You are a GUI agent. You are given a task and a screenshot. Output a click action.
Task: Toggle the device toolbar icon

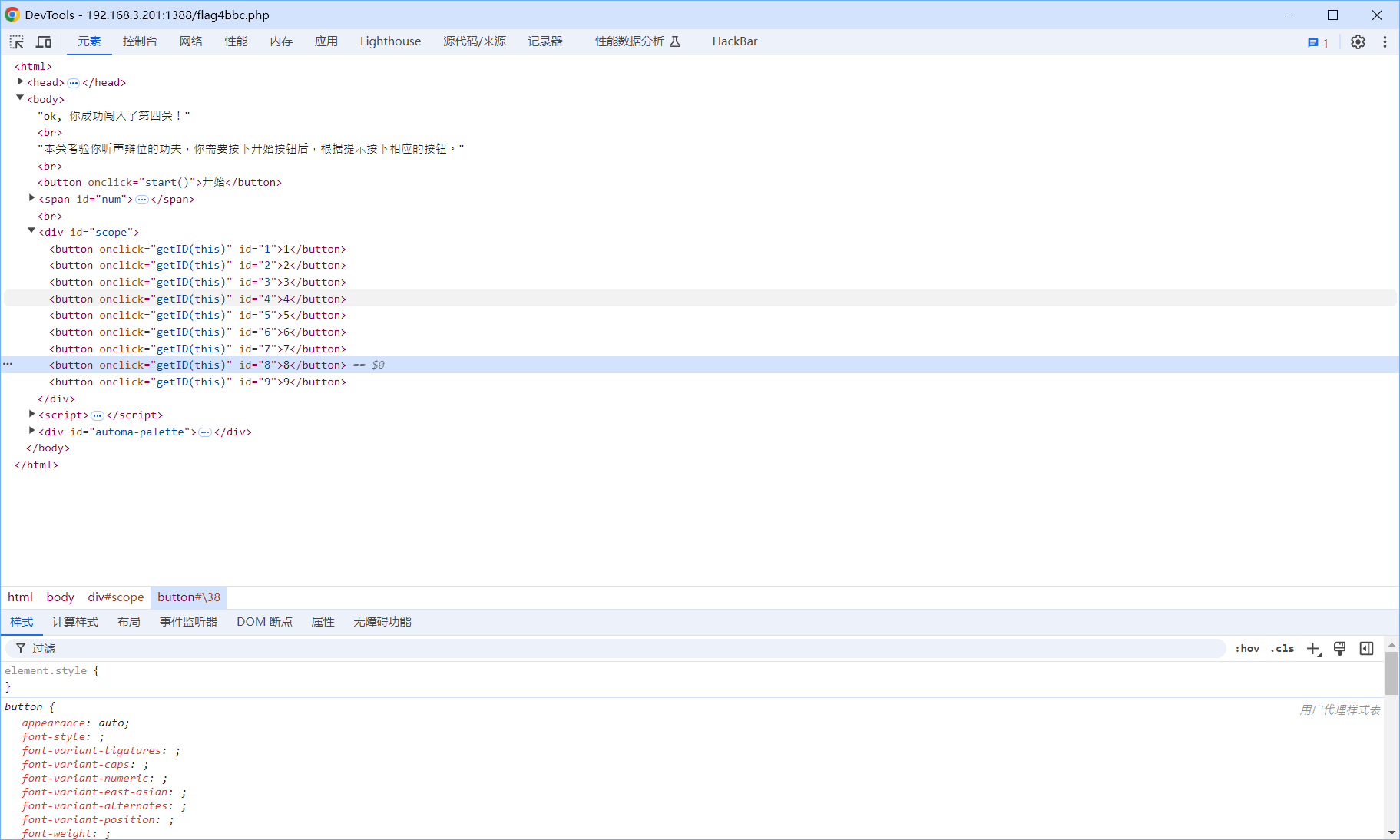tap(44, 41)
